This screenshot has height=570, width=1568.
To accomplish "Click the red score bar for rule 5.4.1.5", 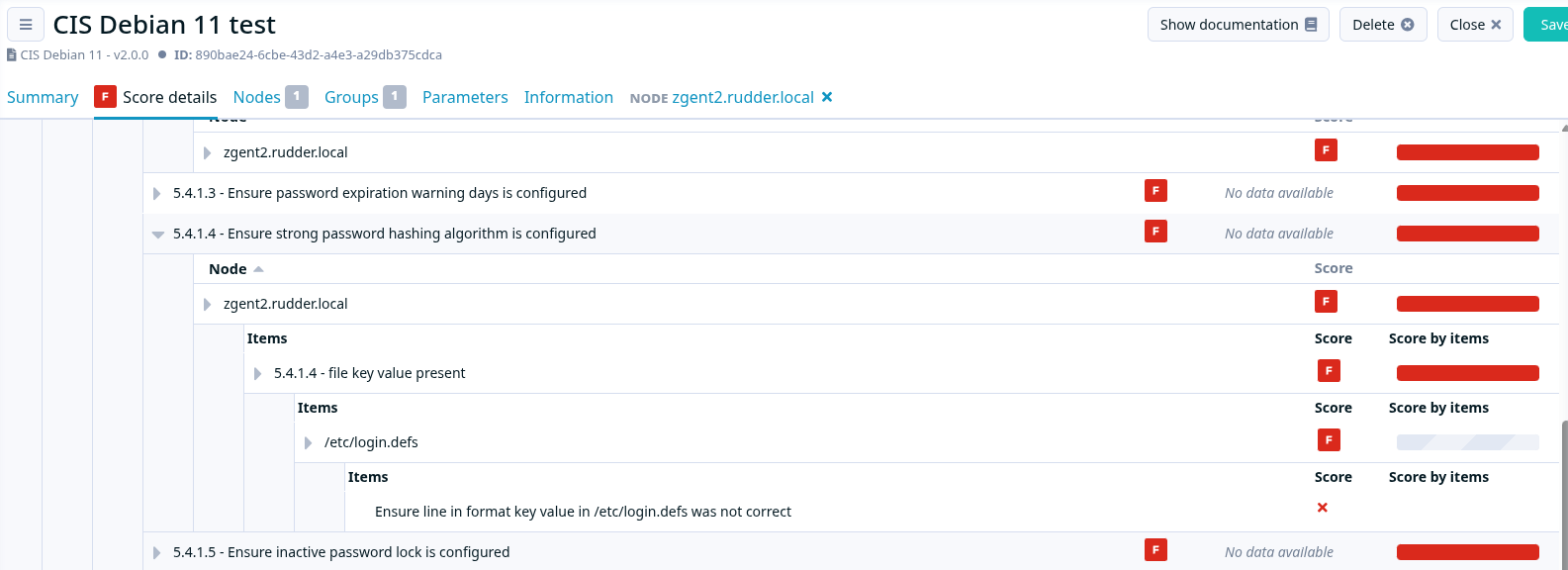I will [1468, 552].
